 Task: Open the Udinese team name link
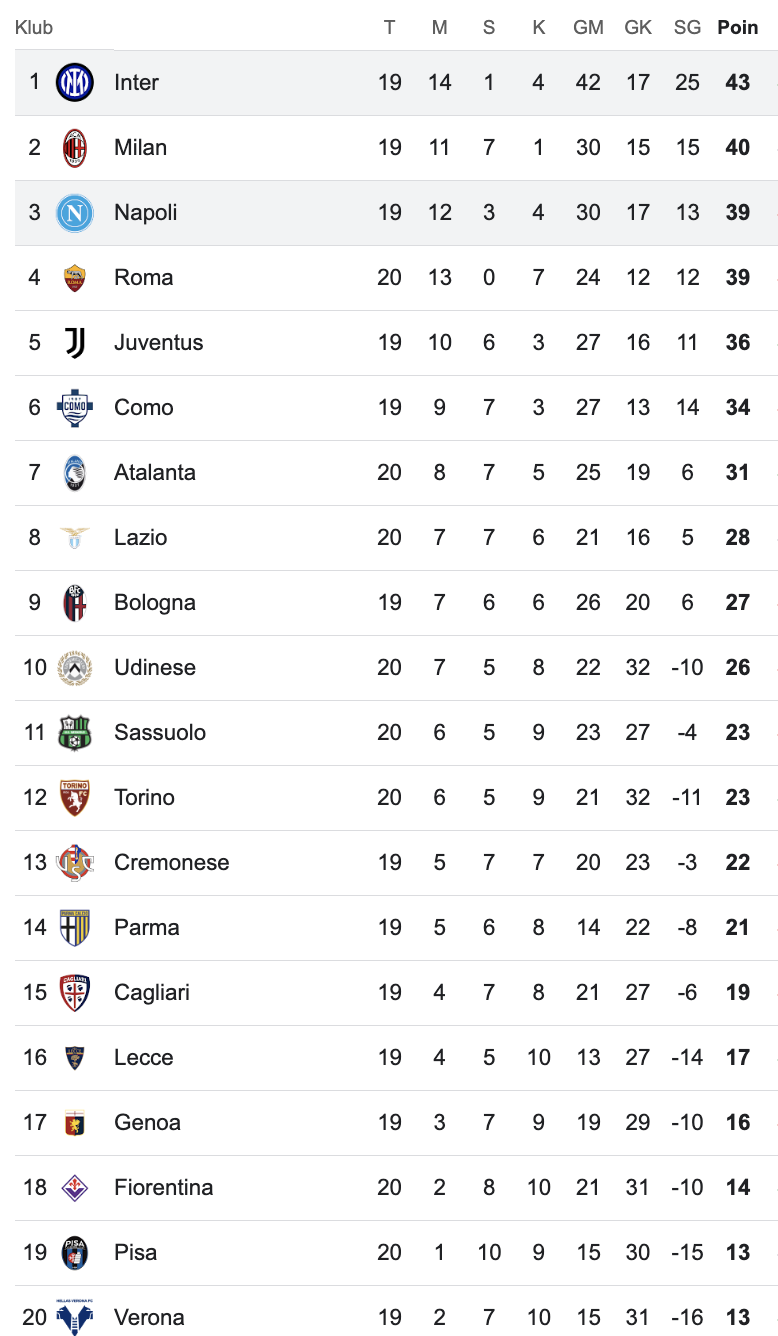coord(155,668)
